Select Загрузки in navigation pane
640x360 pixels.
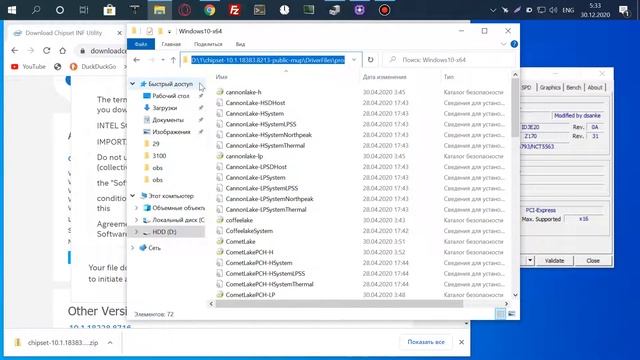(164, 108)
